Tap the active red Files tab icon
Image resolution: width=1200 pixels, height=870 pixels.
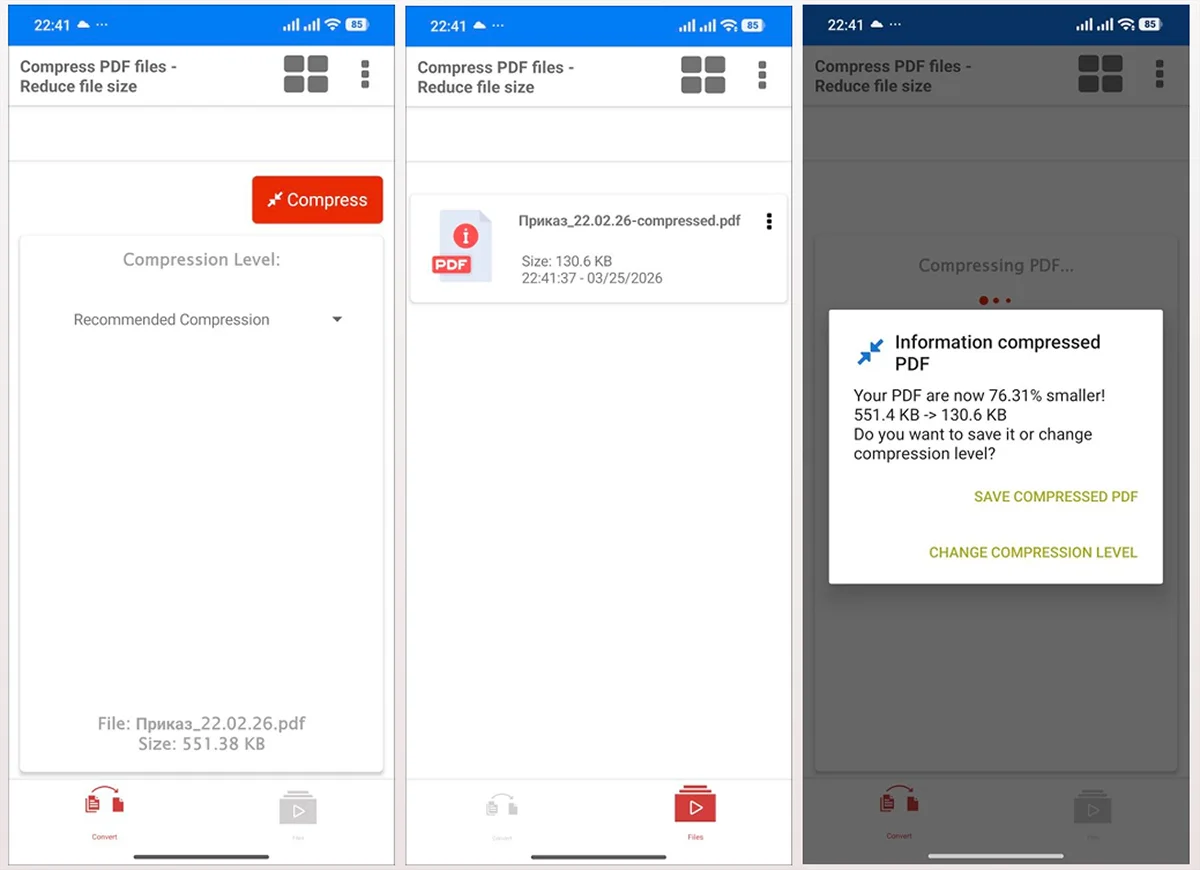695,808
